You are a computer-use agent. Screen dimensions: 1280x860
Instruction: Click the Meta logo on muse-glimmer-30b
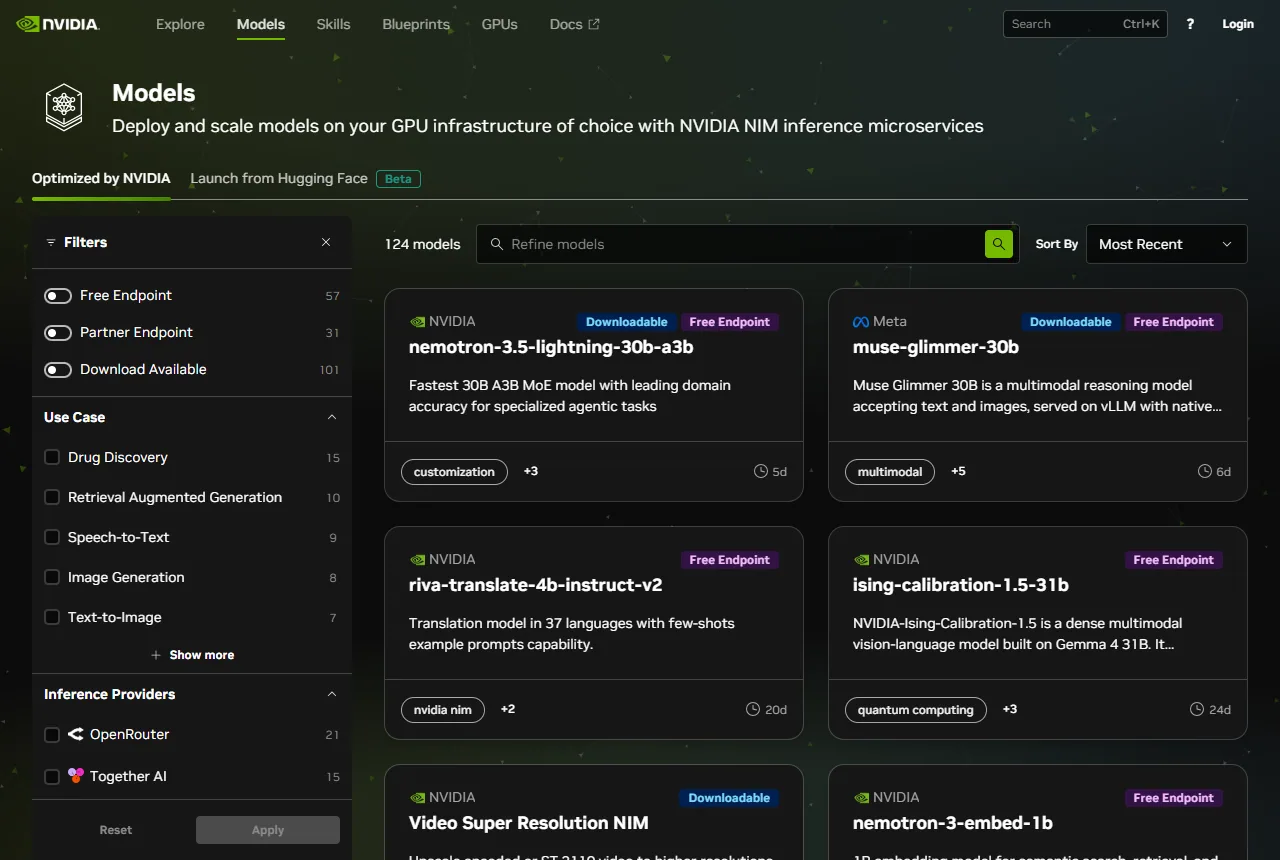(x=861, y=322)
